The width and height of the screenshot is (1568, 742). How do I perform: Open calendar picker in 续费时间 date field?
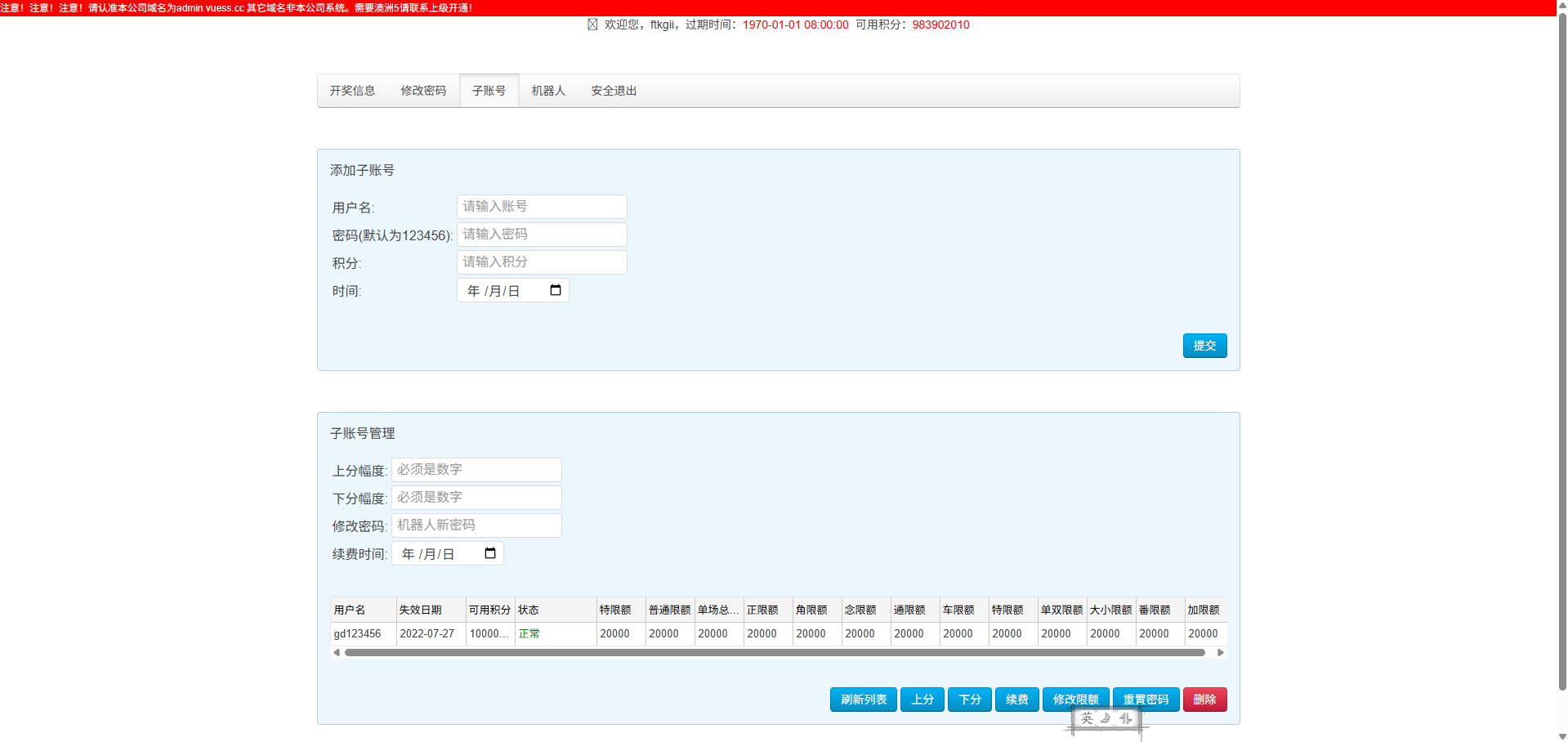(x=490, y=553)
